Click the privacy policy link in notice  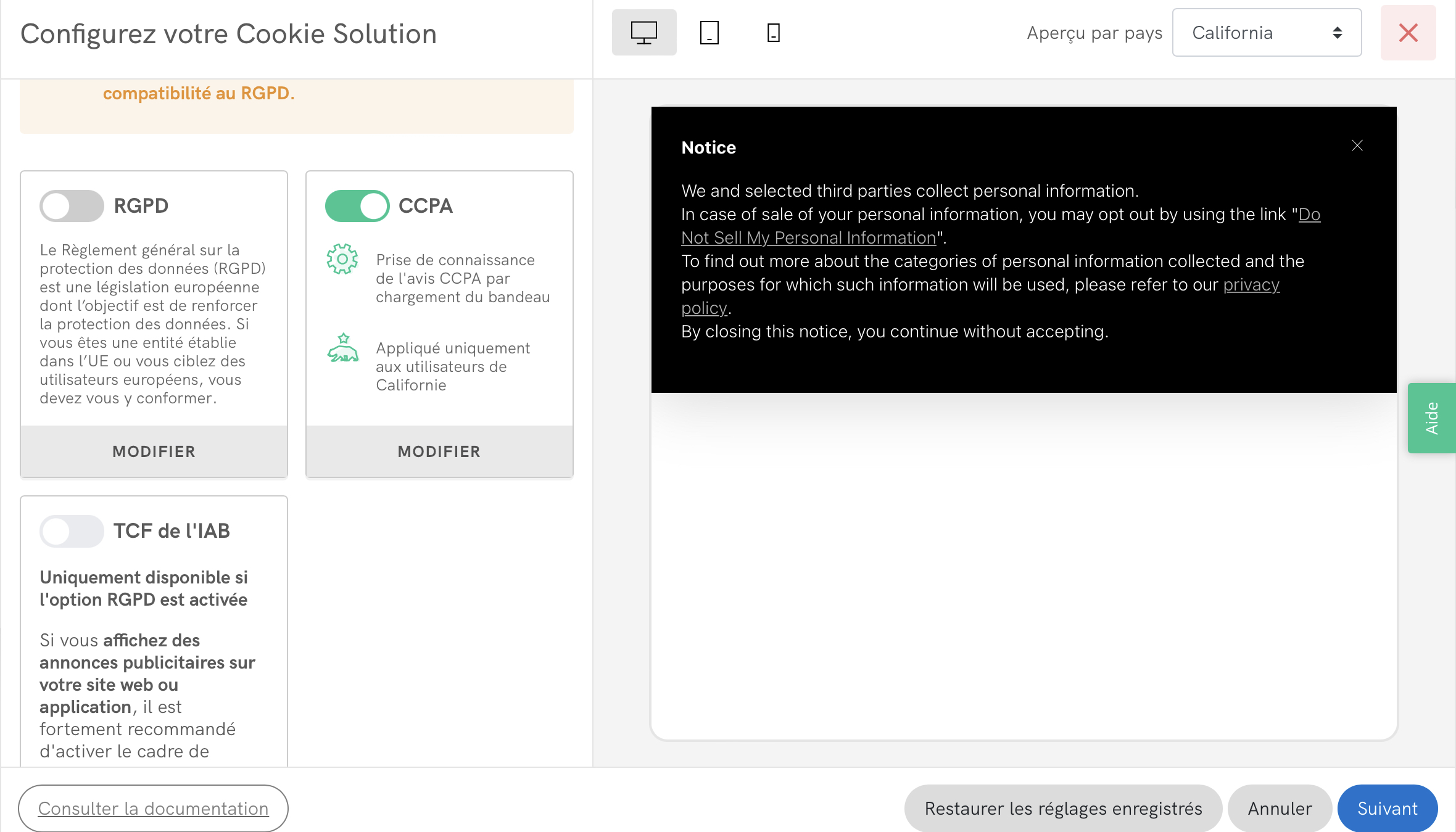click(1251, 285)
